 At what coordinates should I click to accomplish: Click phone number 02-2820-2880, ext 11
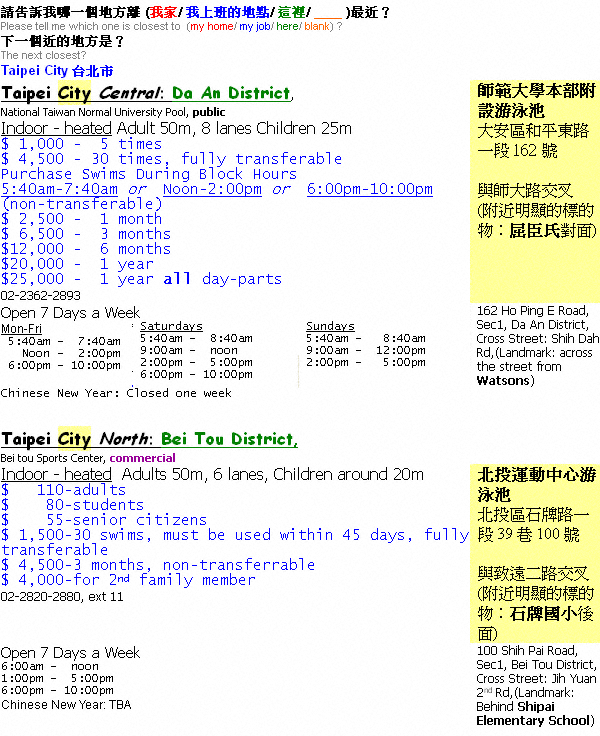click(62, 597)
